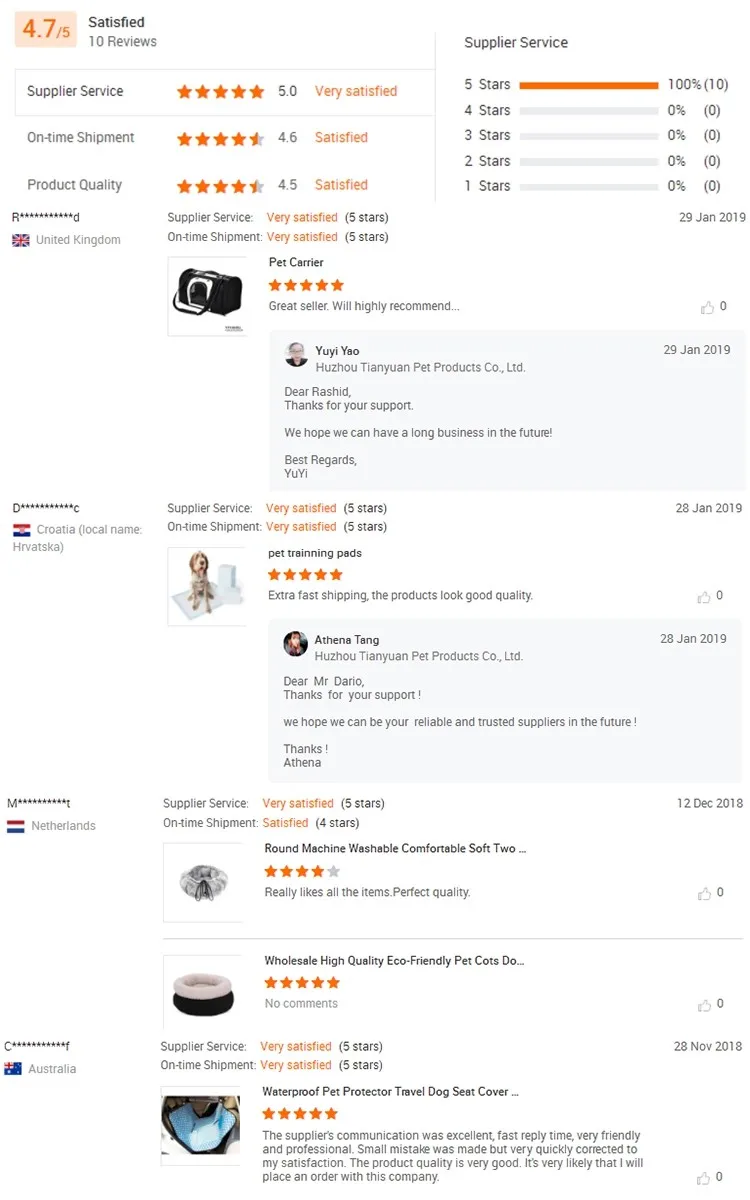The image size is (750, 1200).
Task: Click thumbs-up on Waterproof Pet Protector review
Action: 705,1178
